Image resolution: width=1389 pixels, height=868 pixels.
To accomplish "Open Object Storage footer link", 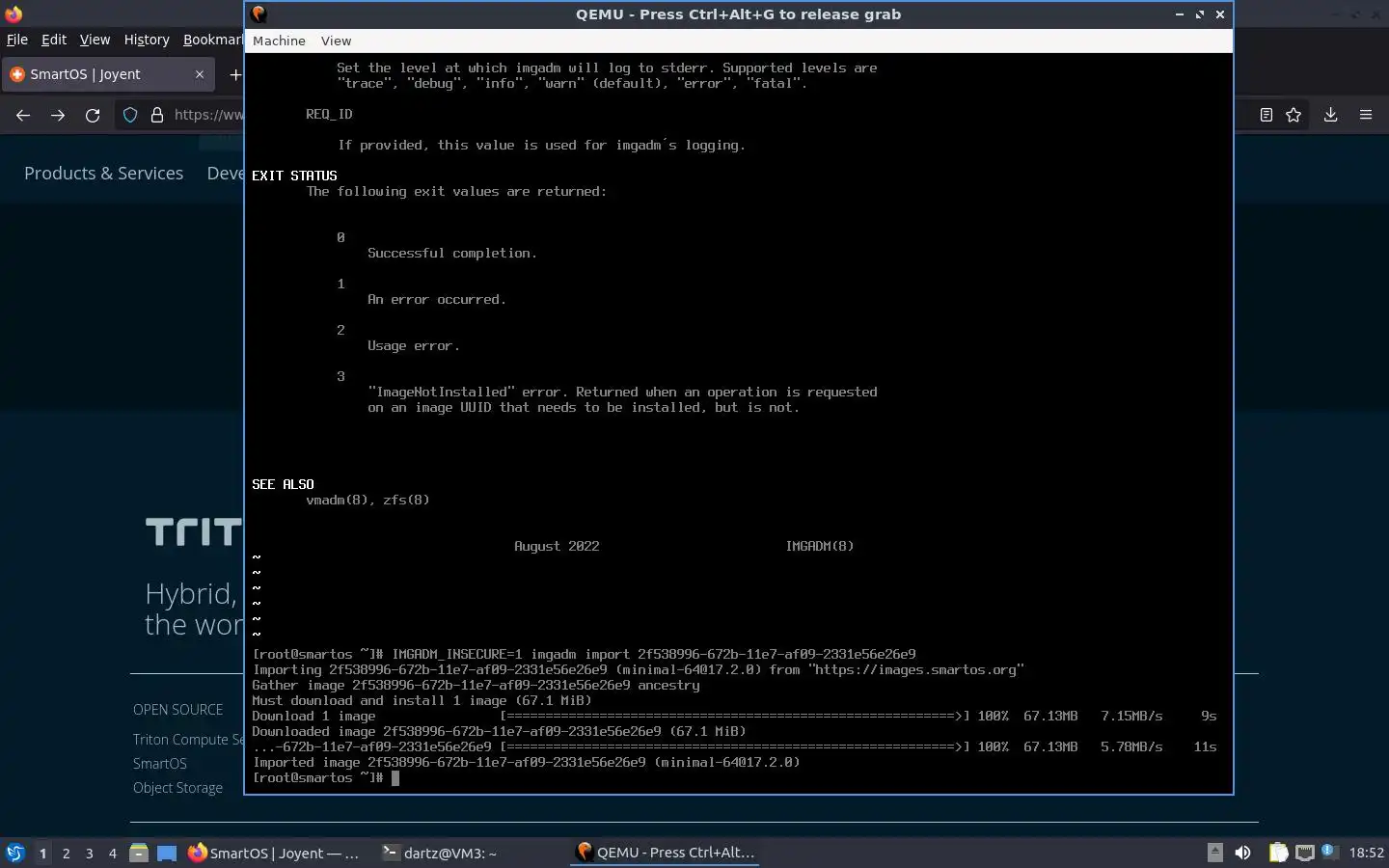I will [x=177, y=787].
